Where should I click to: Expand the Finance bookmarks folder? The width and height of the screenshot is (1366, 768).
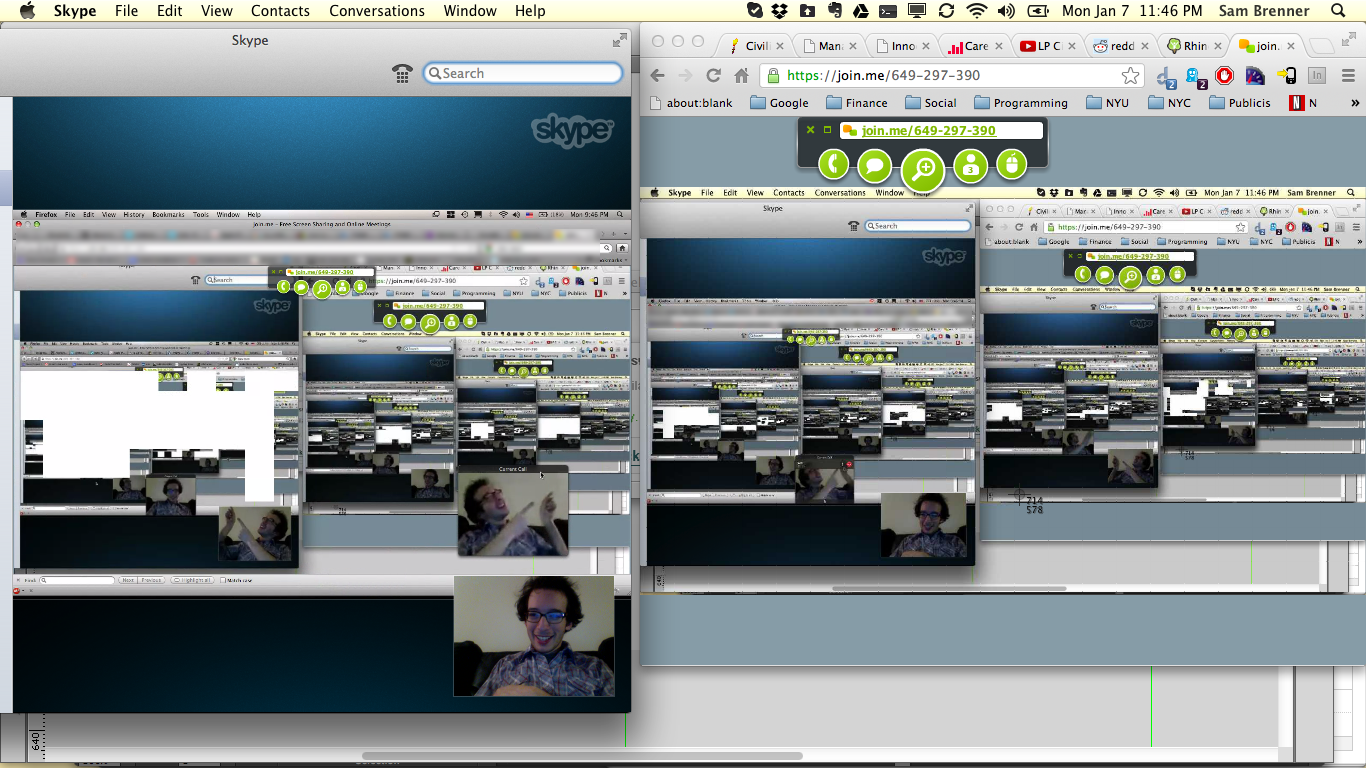857,103
